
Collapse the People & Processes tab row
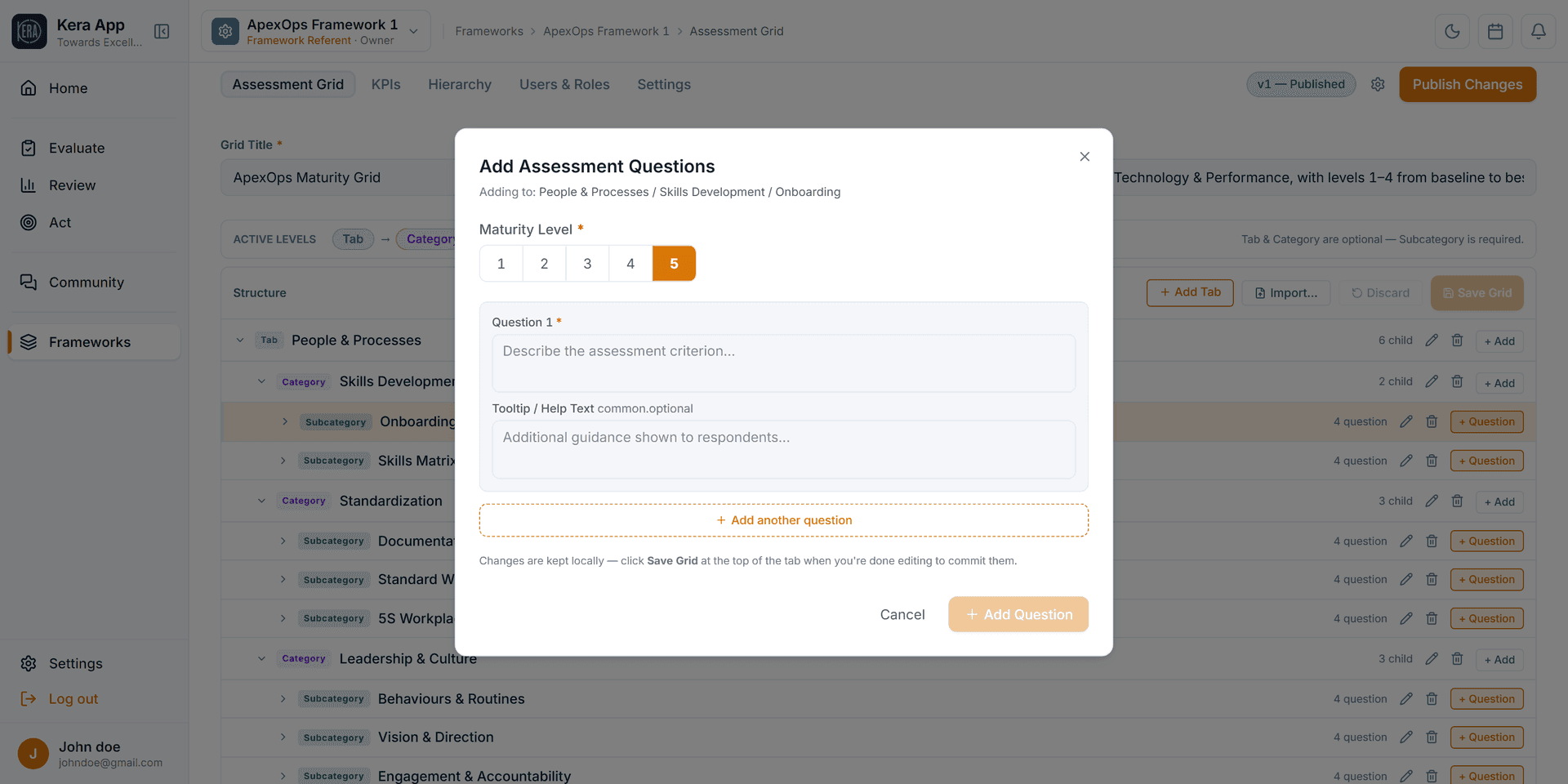click(x=240, y=341)
